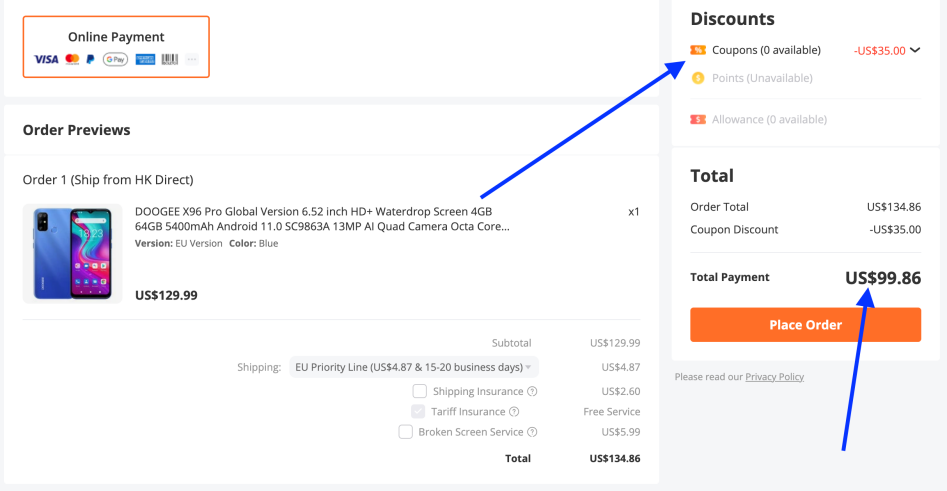Screen dimensions: 947x491
Task: Click the Total Payment US$99.86 amount
Action: pos(883,278)
